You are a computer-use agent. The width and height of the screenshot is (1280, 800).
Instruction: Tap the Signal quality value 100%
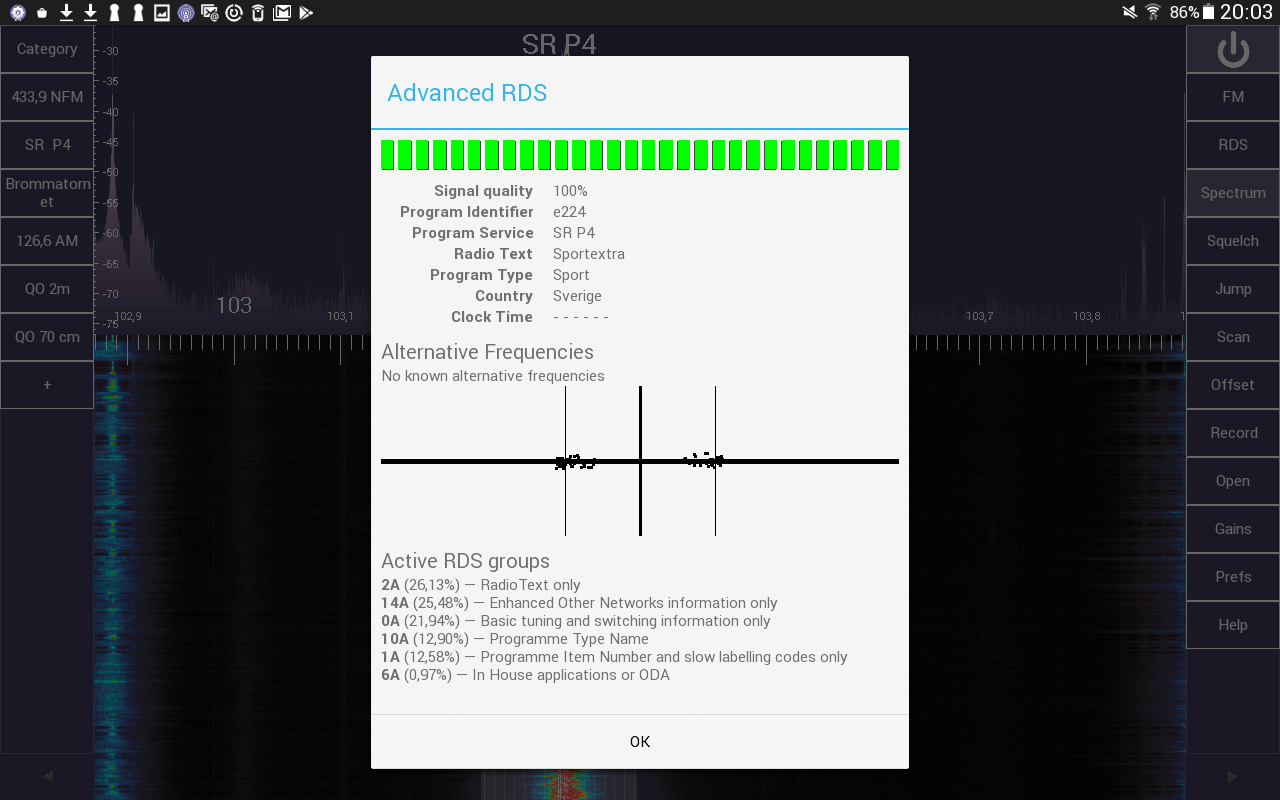(x=570, y=191)
